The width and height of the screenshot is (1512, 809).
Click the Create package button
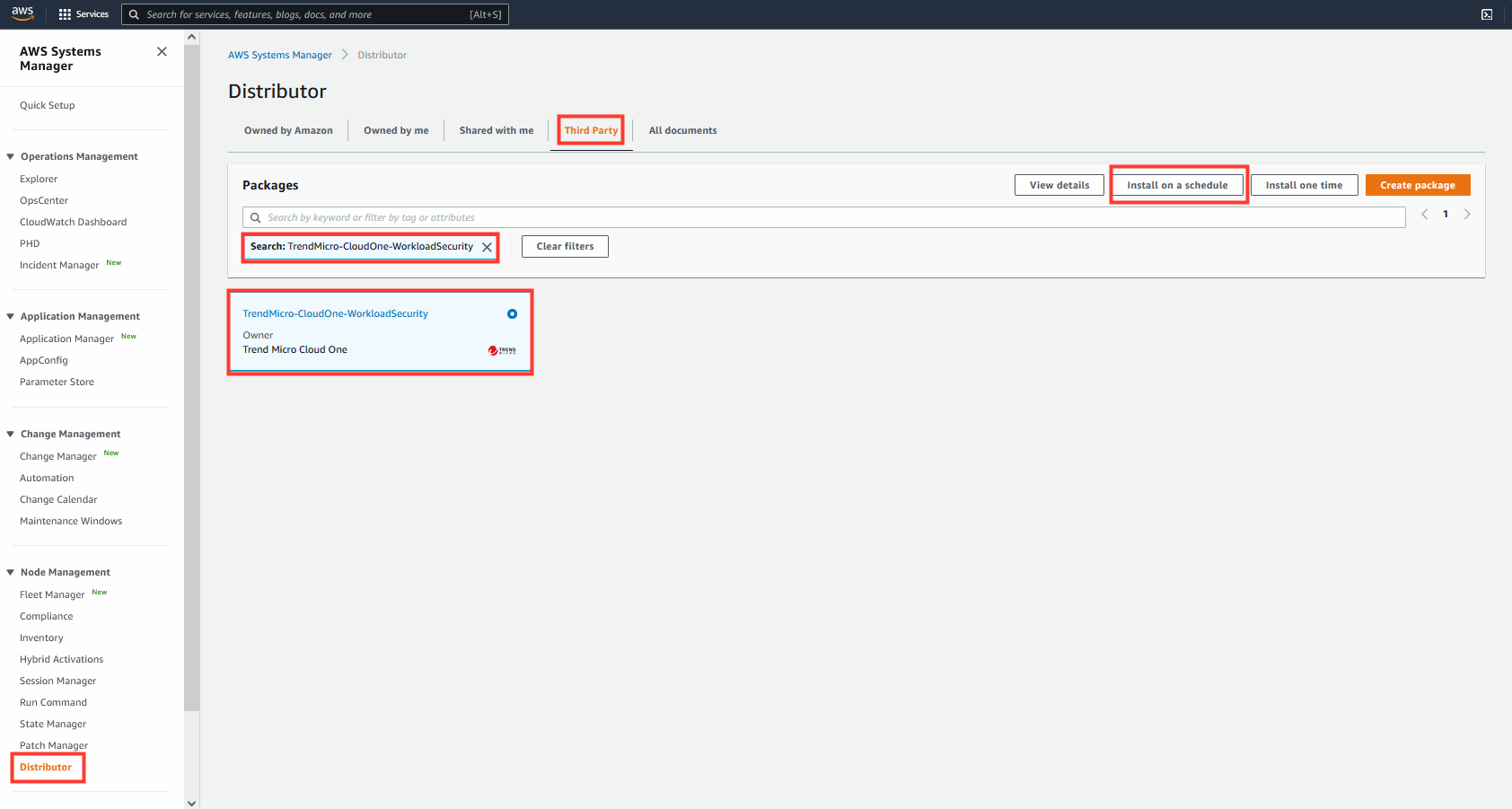click(x=1418, y=185)
